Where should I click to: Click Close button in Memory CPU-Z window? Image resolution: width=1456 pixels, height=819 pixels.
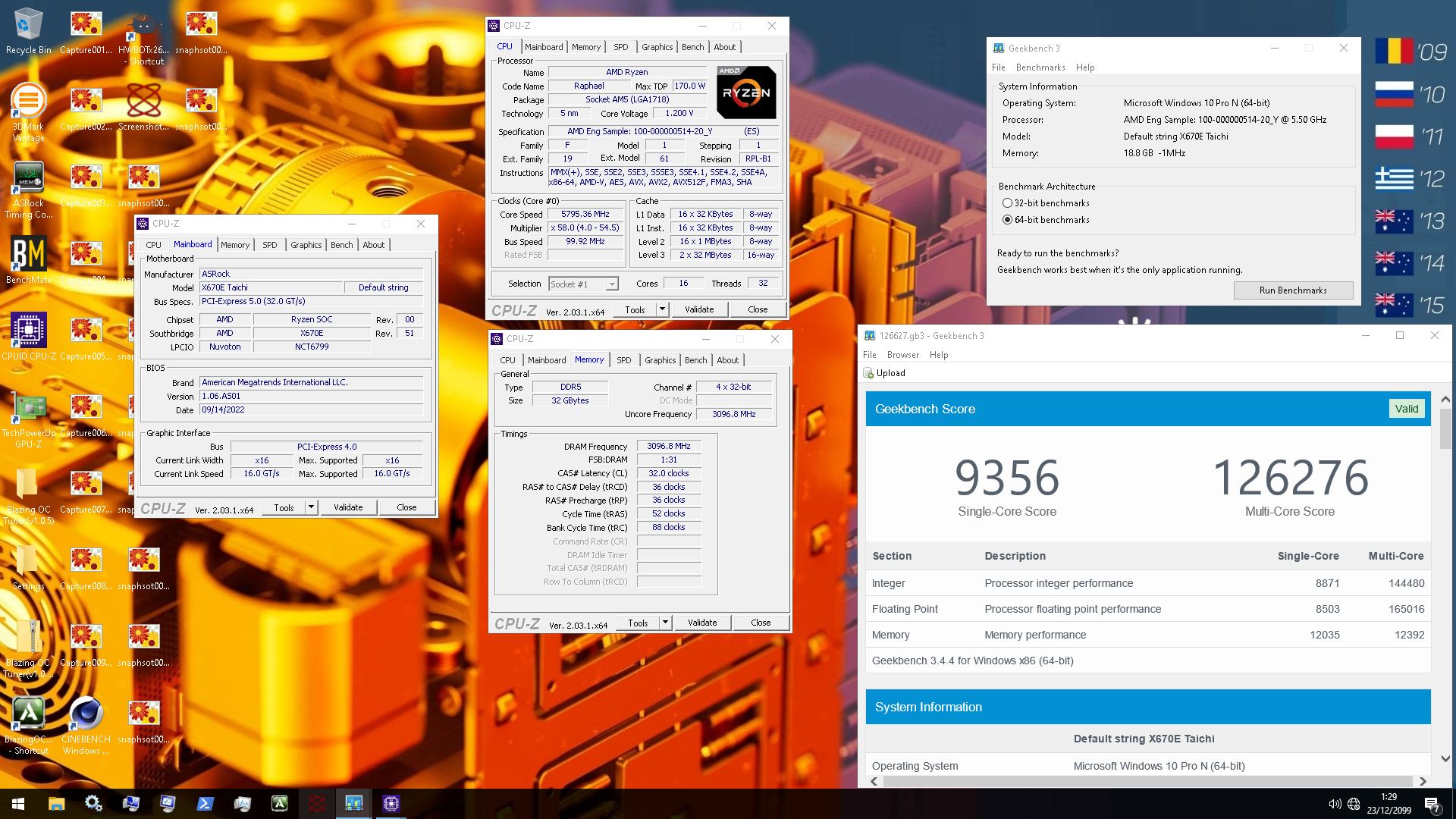[x=761, y=623]
